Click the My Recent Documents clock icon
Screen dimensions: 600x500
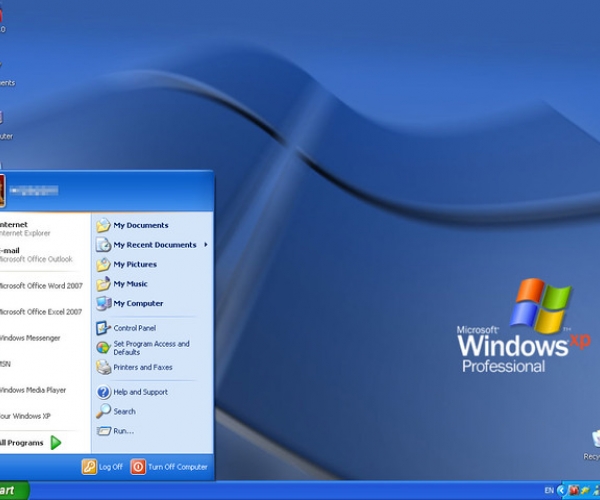(103, 245)
